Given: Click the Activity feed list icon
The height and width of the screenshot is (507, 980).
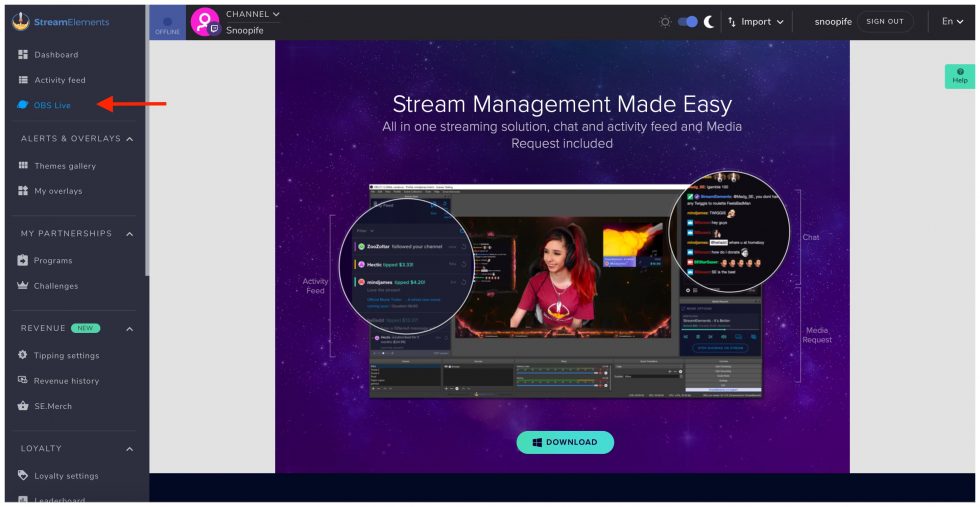Looking at the screenshot, I should [23, 80].
